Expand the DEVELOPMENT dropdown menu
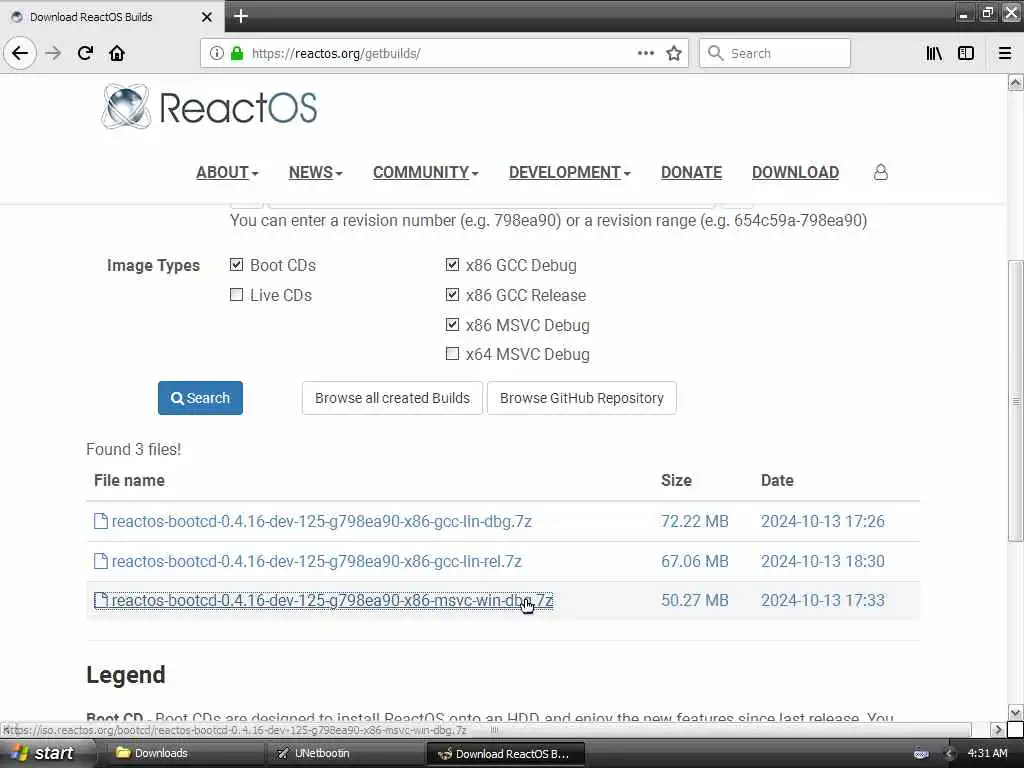The width and height of the screenshot is (1024, 768). (x=569, y=172)
